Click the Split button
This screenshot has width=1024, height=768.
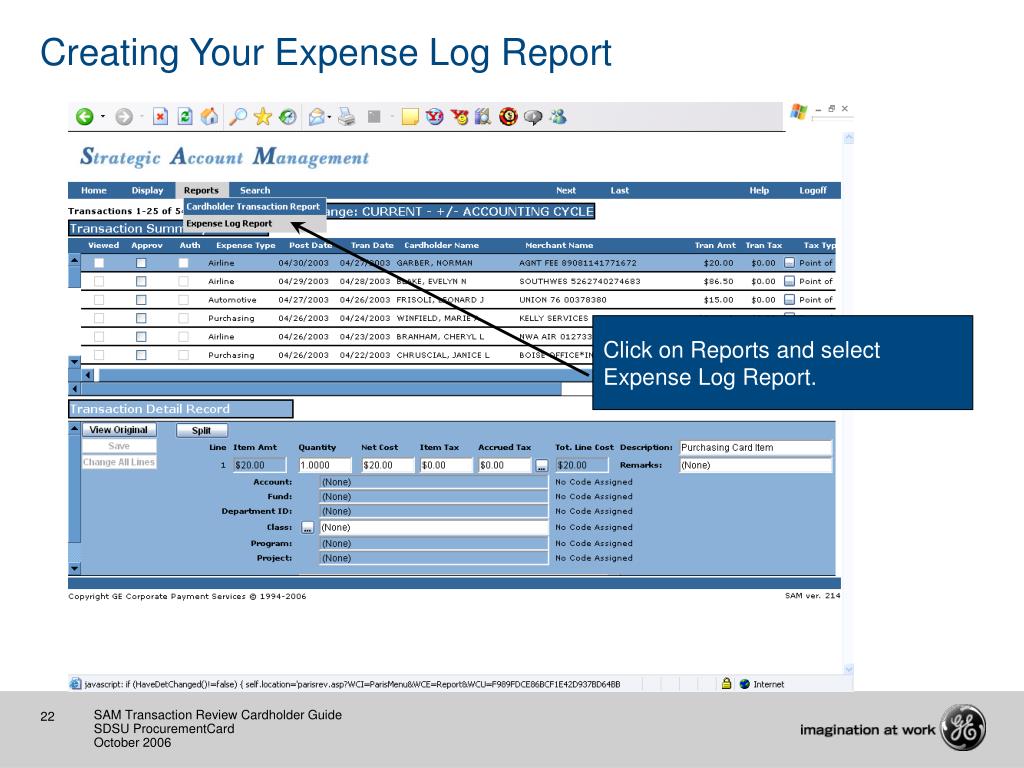pos(202,430)
